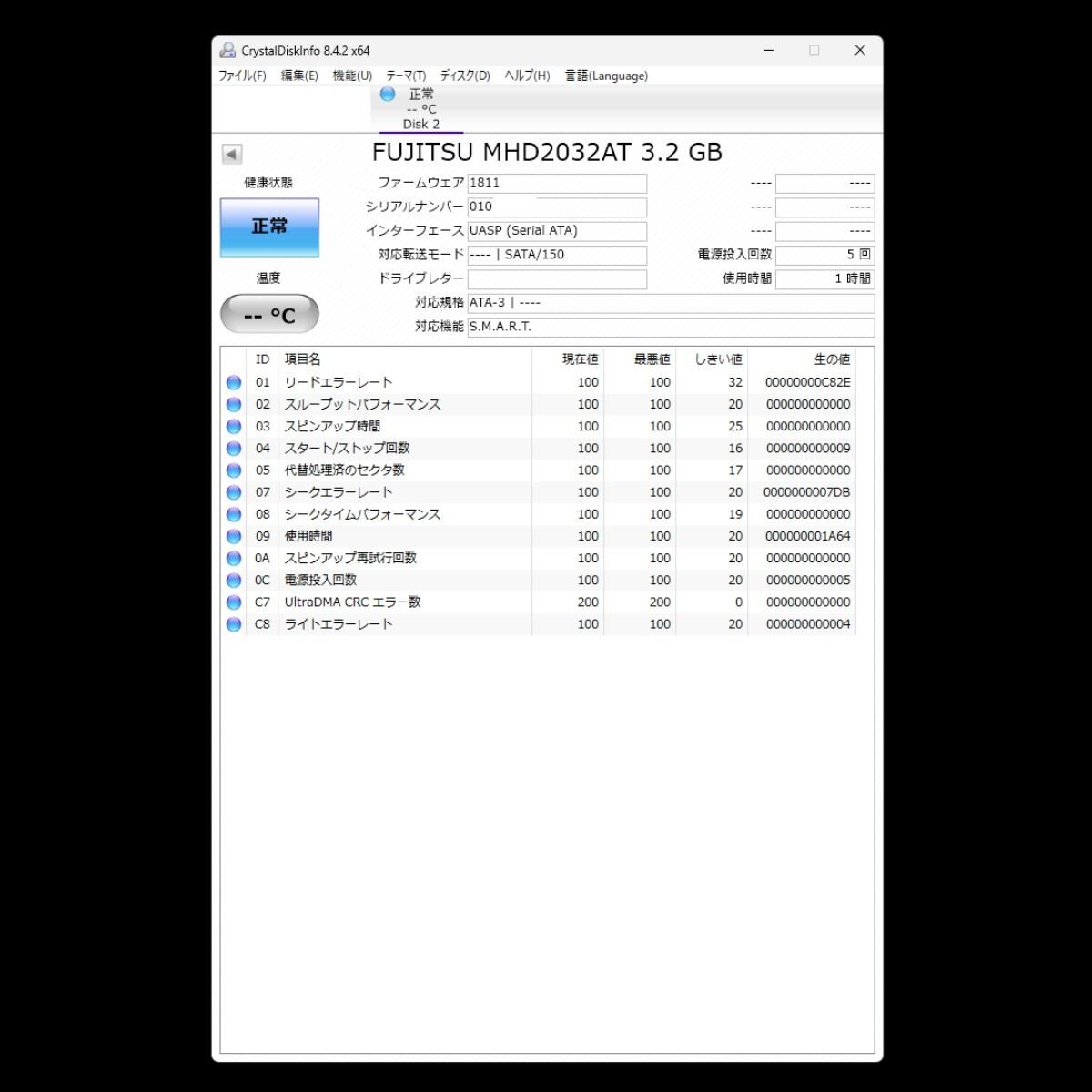This screenshot has height=1092, width=1092.
Task: Click raw value 0000000007DB
Action: (807, 492)
